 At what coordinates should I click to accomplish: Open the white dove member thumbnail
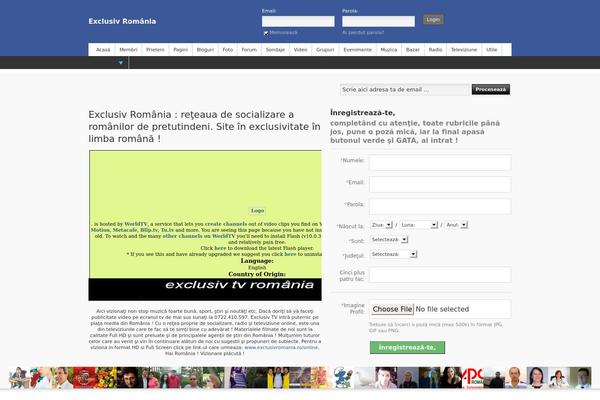[x=364, y=377]
